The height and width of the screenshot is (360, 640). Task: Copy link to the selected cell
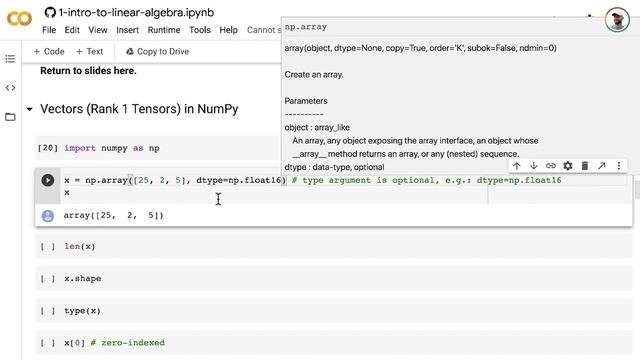coord(551,166)
